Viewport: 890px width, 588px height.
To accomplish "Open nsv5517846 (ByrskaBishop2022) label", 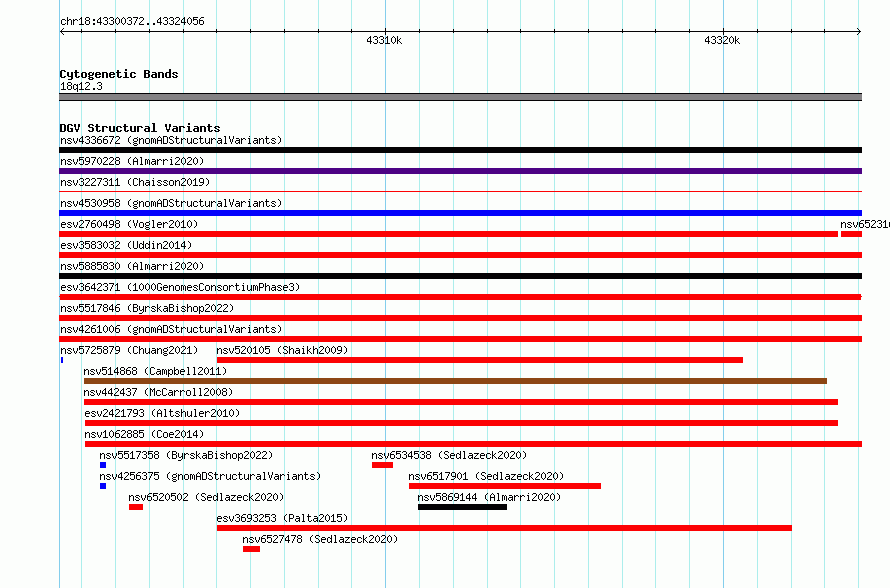I will click(147, 308).
